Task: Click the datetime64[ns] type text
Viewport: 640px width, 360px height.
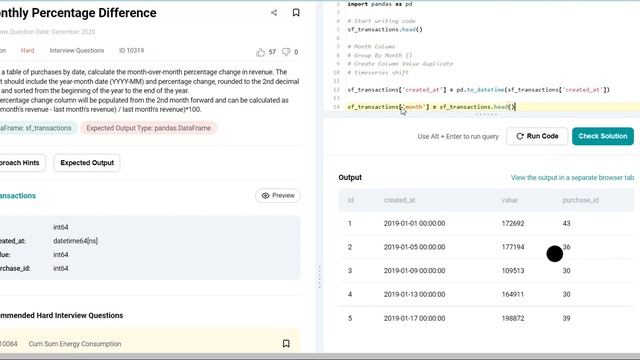Action: click(76, 241)
